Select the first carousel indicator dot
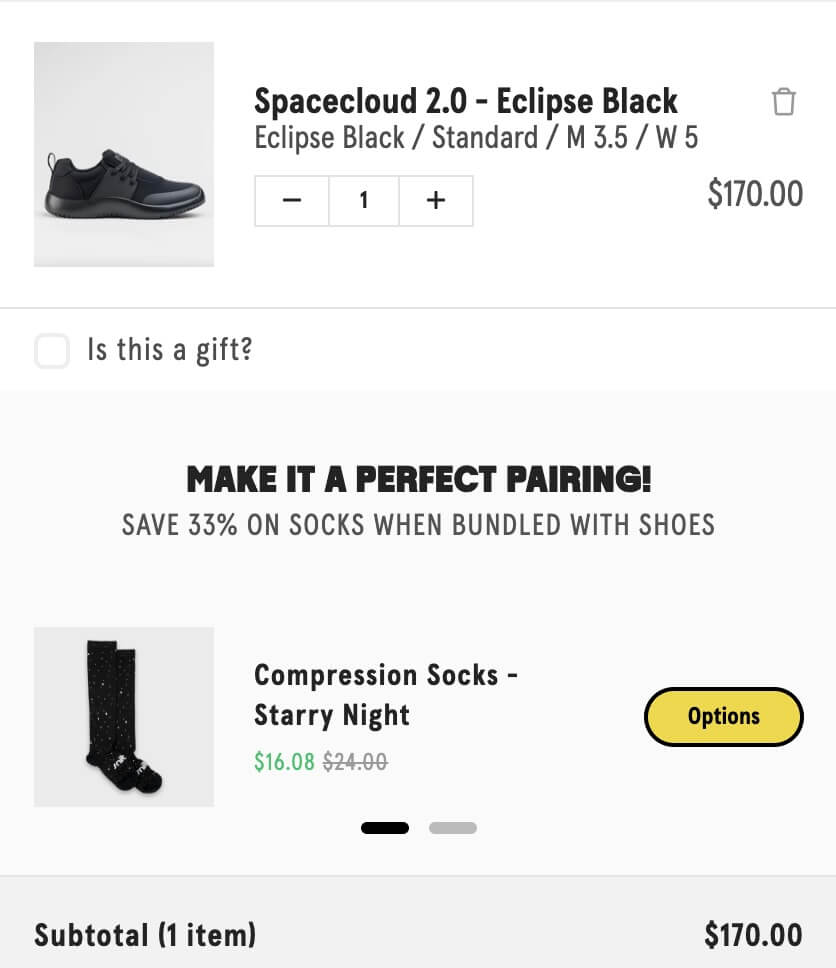The image size is (836, 968). [x=385, y=828]
